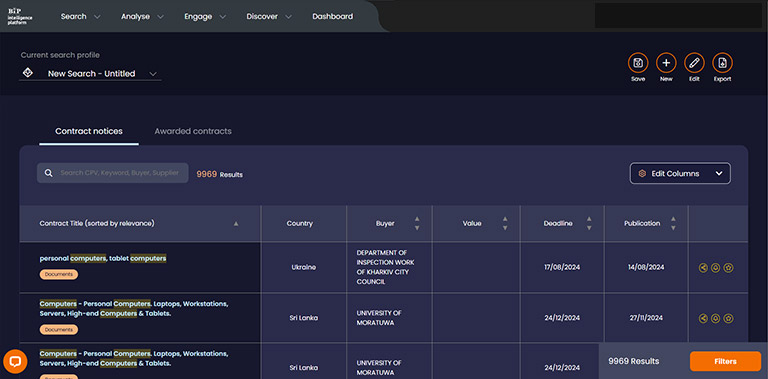Switch to the Awarded contracts tab

193,131
